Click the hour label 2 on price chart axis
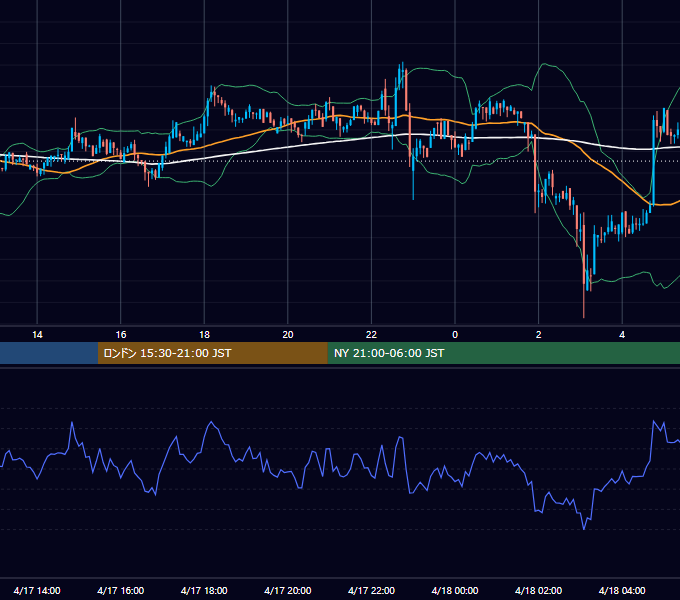This screenshot has height=600, width=680. [x=539, y=335]
